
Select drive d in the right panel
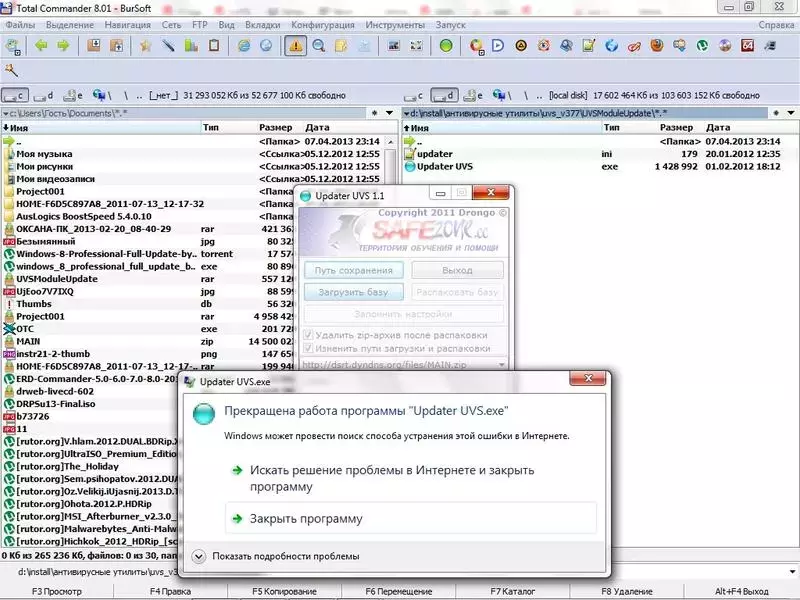click(443, 95)
